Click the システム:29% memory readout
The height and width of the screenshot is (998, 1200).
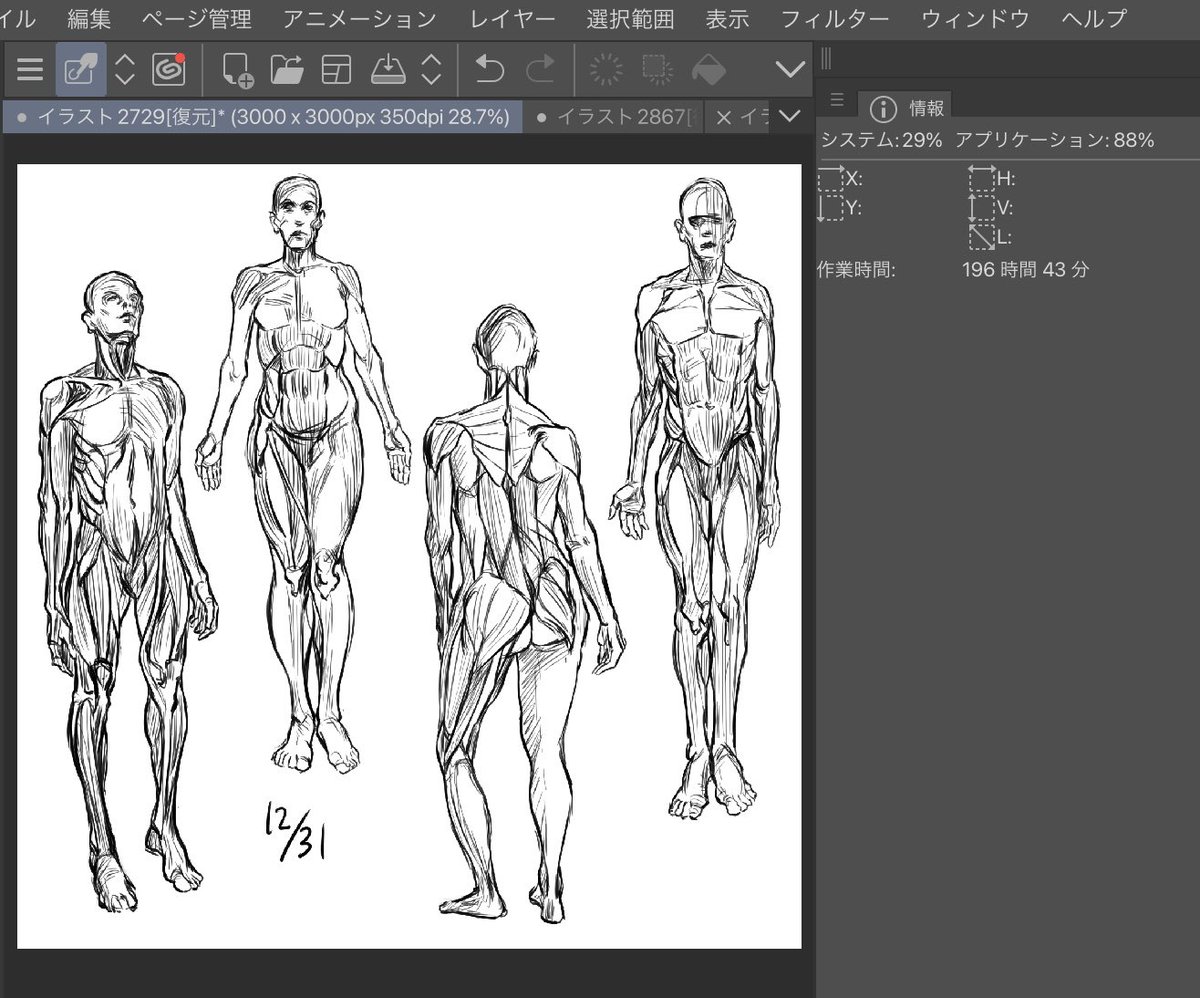(x=881, y=140)
